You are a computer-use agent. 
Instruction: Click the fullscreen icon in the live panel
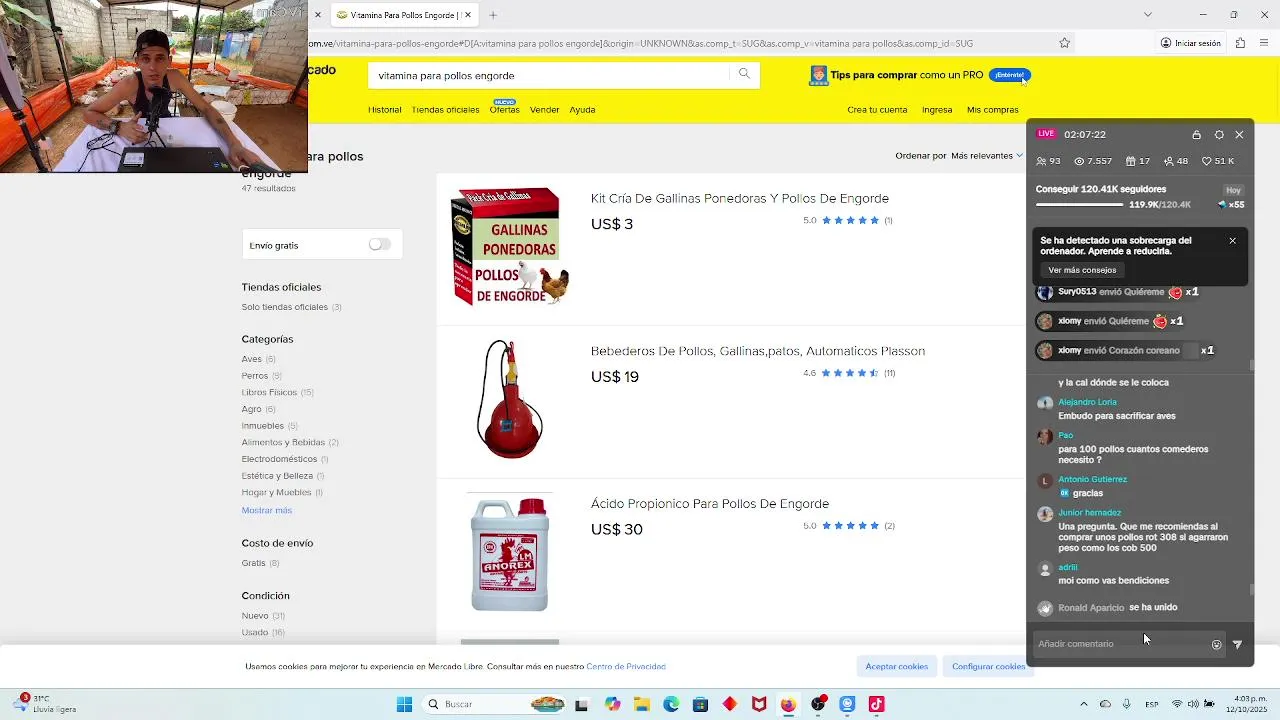coord(1219,134)
